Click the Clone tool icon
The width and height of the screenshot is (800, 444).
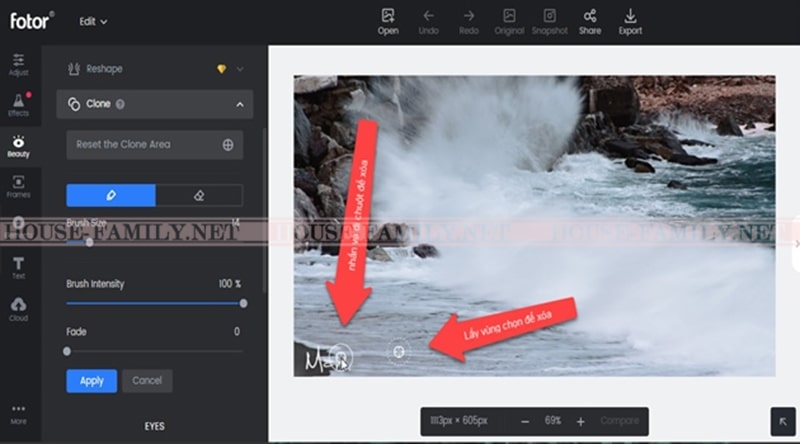[x=74, y=104]
